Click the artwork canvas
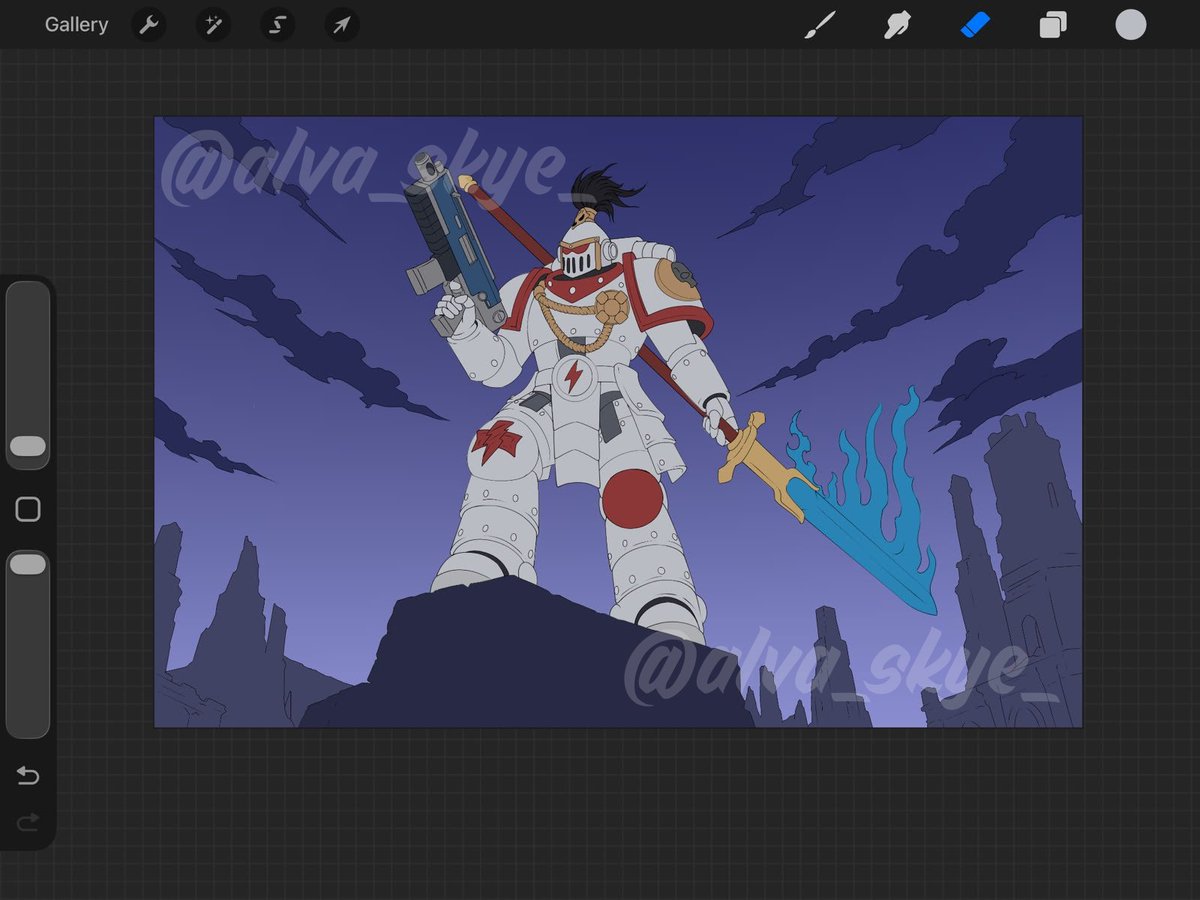Image resolution: width=1200 pixels, height=900 pixels. [618, 422]
